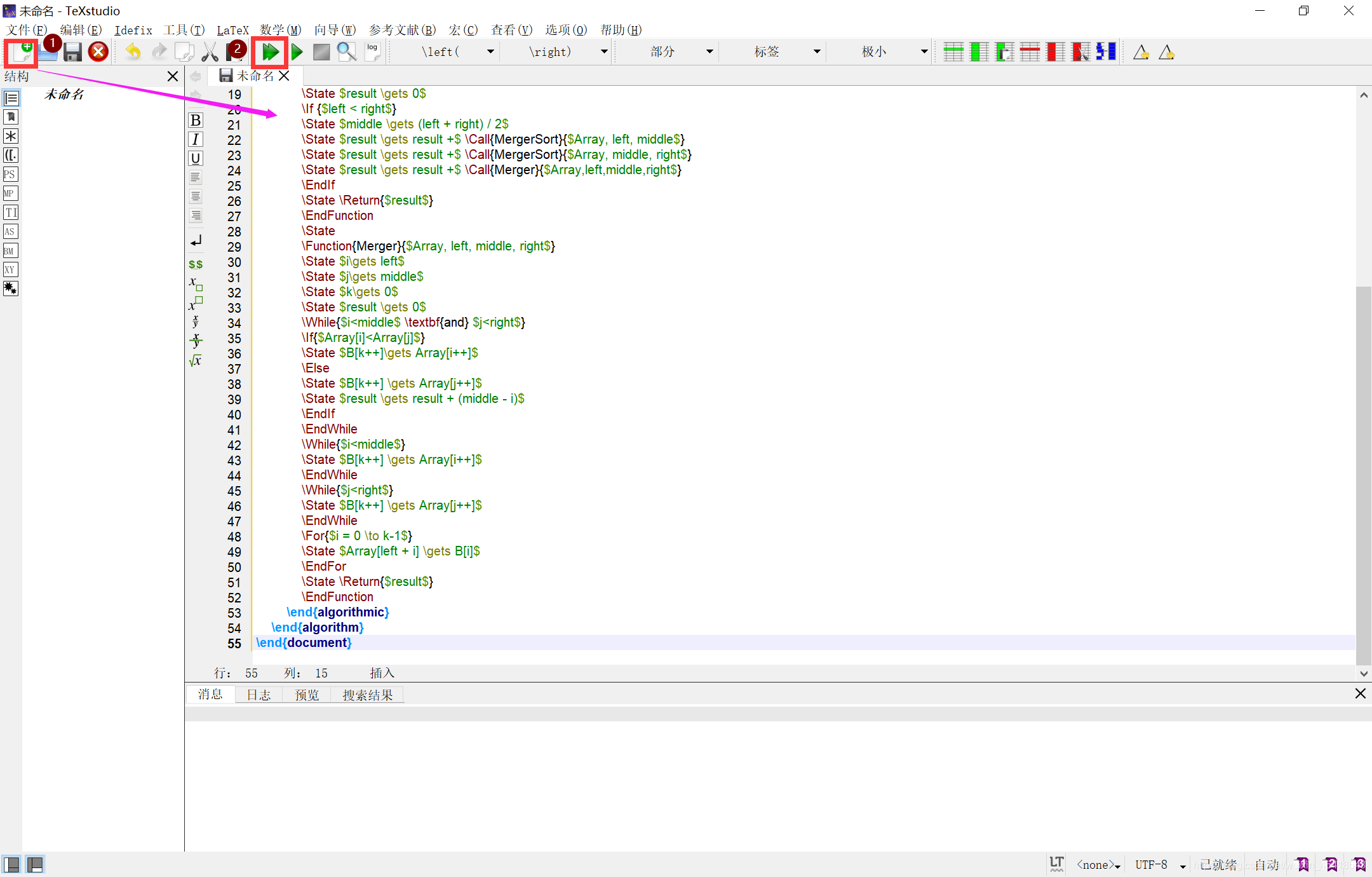View the log file icon
1372x877 pixels.
coord(372,52)
